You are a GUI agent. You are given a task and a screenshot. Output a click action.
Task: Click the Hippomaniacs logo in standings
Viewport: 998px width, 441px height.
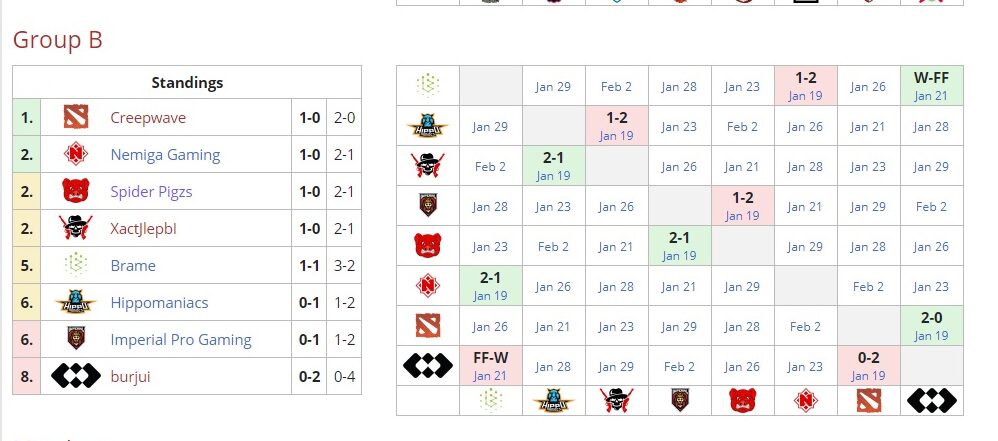coord(76,302)
